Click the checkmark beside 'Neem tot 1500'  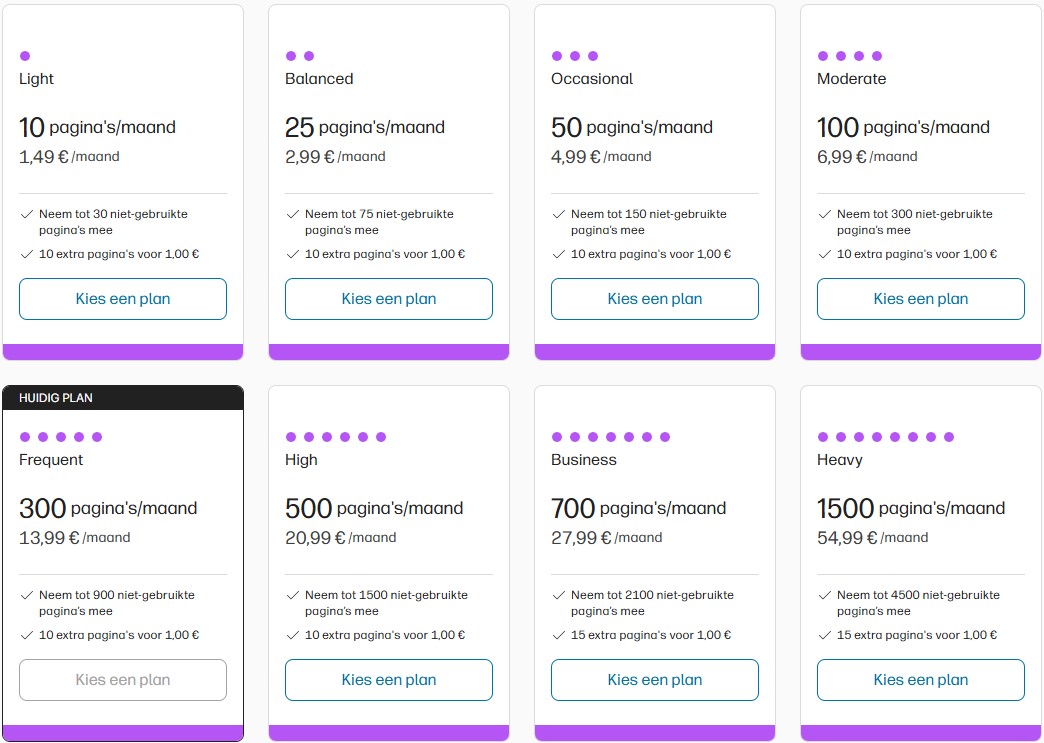coord(292,595)
